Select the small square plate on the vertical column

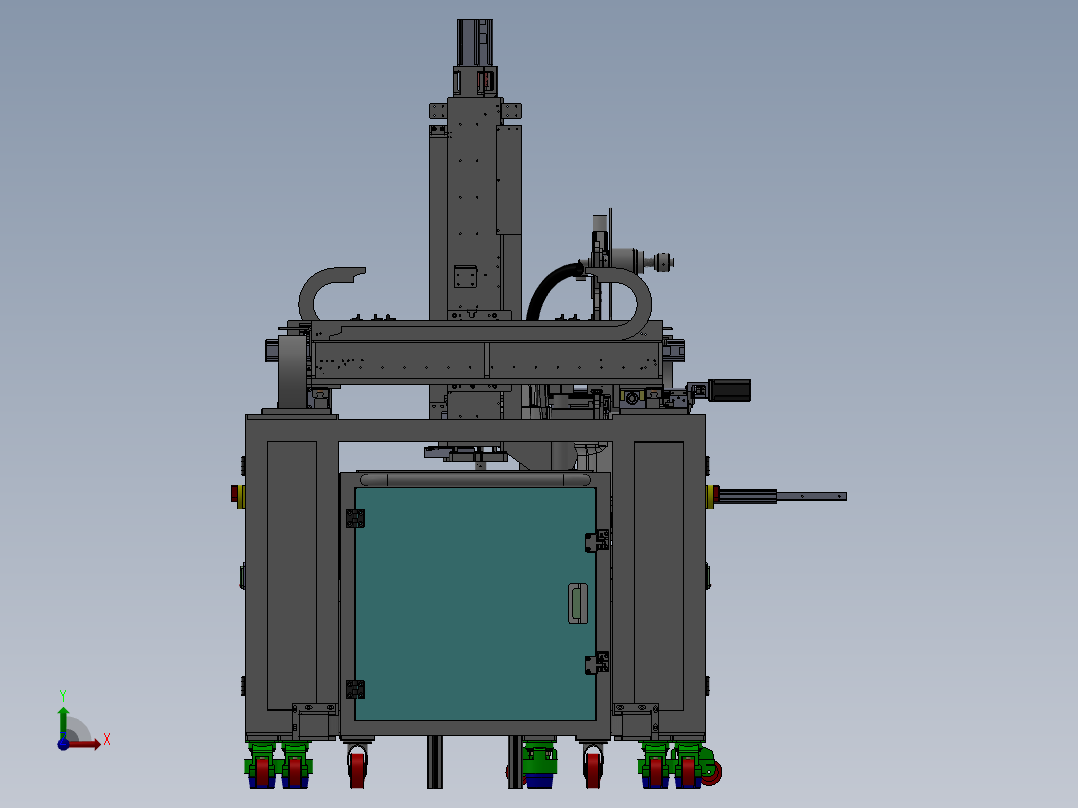[465, 276]
